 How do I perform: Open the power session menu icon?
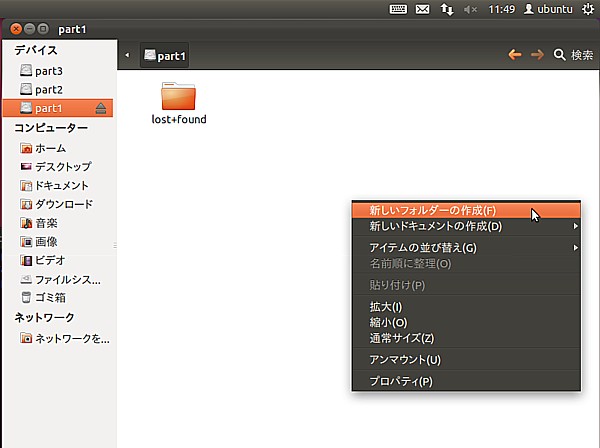click(x=588, y=9)
